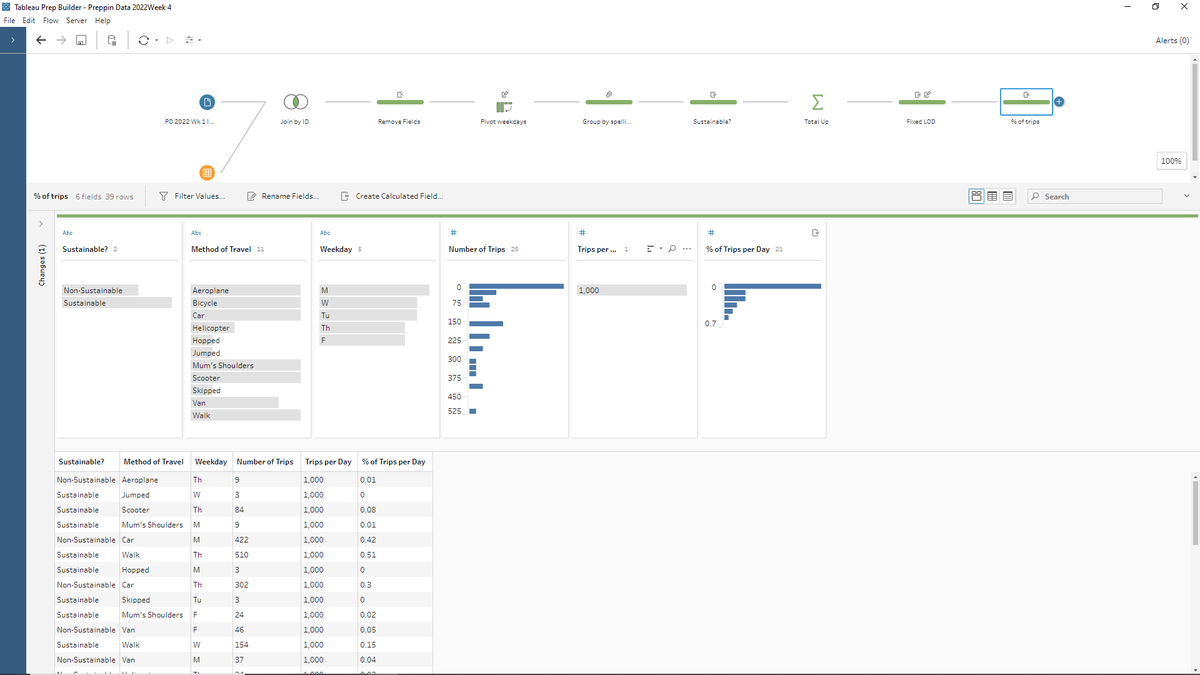Select the Group by spelling clean step
The width and height of the screenshot is (1200, 675).
point(608,101)
